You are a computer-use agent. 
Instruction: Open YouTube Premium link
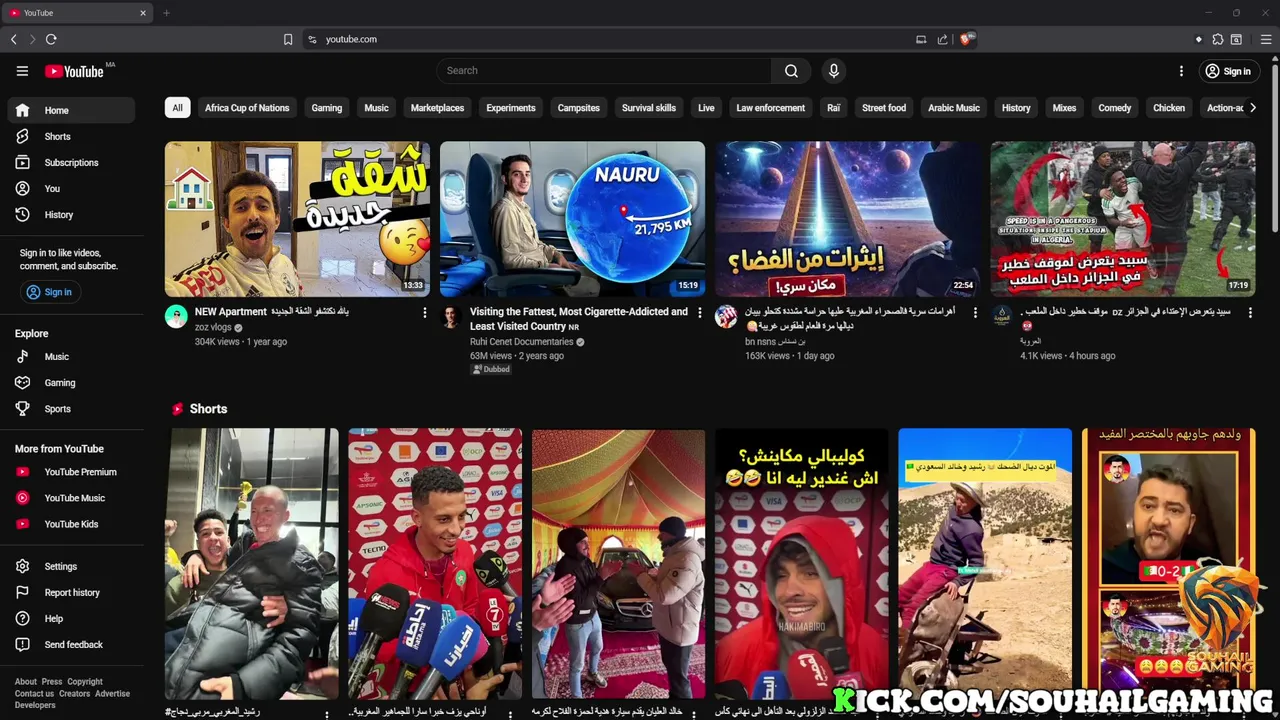click(71, 472)
